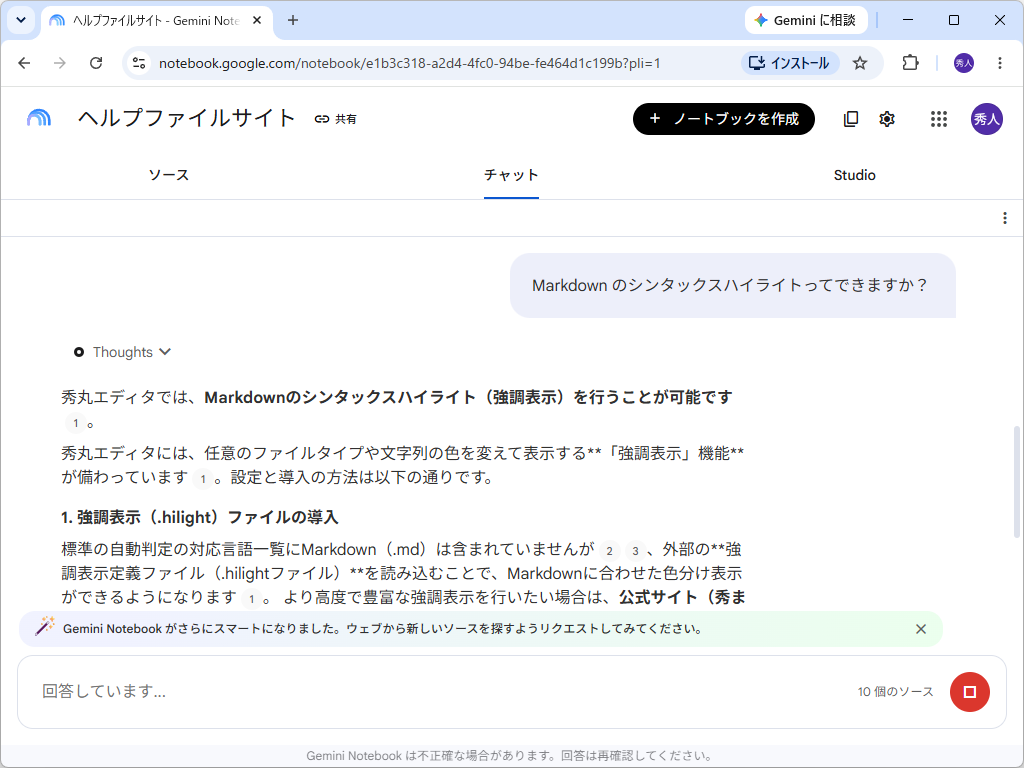Click the Gemini に相談 button

click(806, 20)
